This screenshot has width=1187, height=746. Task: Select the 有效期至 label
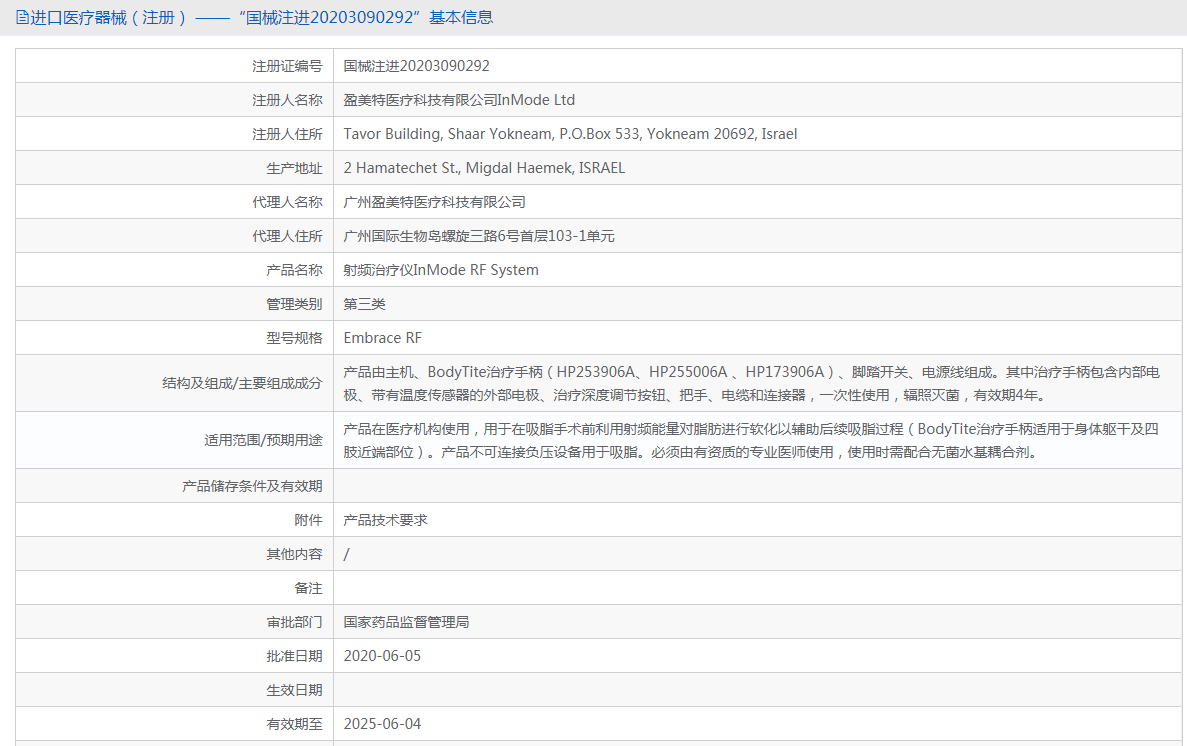(x=294, y=725)
